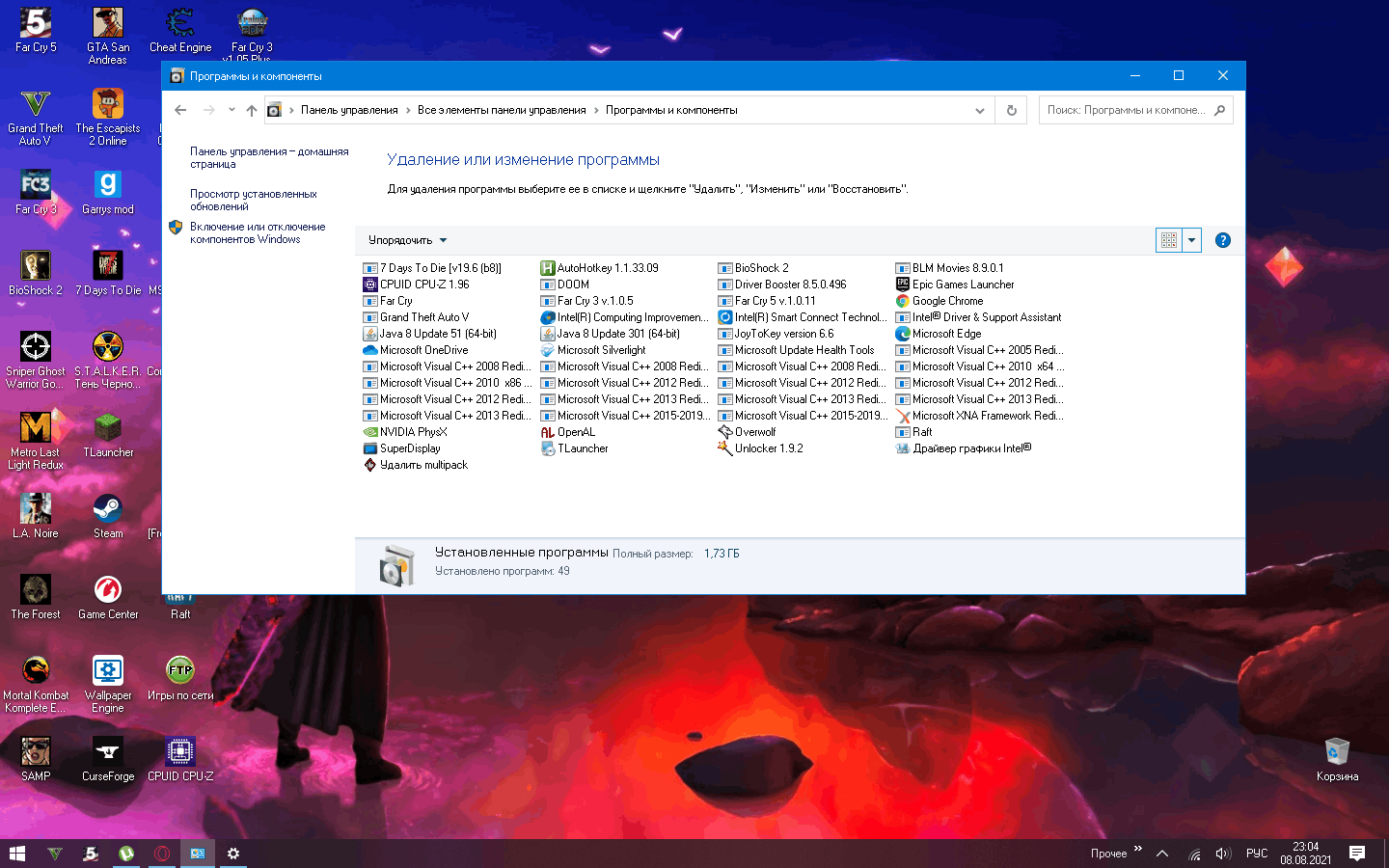Select Epic Games Launcher entry
Screen dimensions: 1389x868
[955, 285]
